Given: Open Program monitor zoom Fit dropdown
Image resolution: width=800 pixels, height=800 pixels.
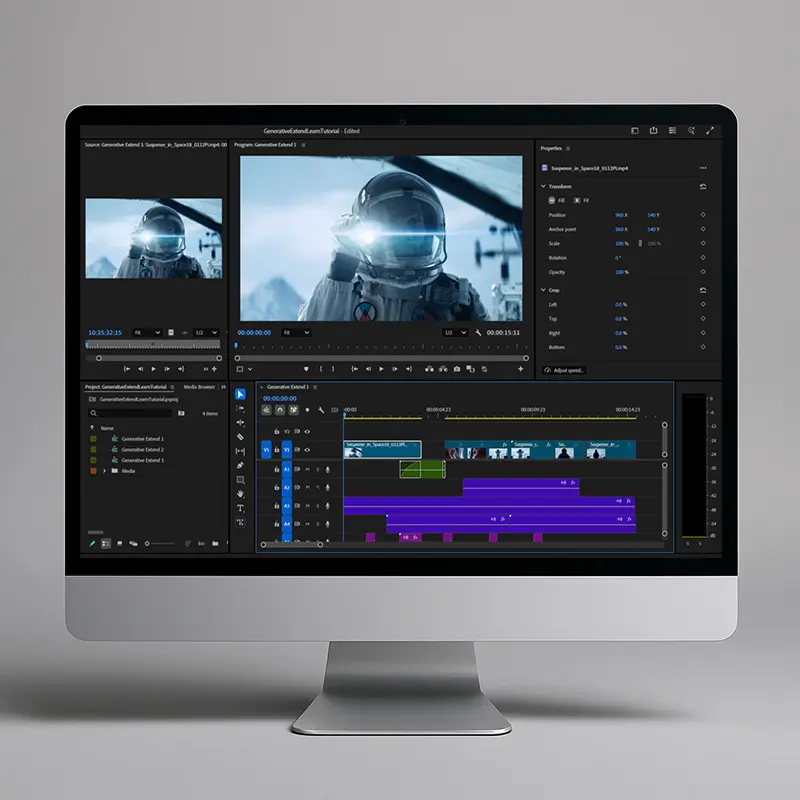Looking at the screenshot, I should click(296, 332).
